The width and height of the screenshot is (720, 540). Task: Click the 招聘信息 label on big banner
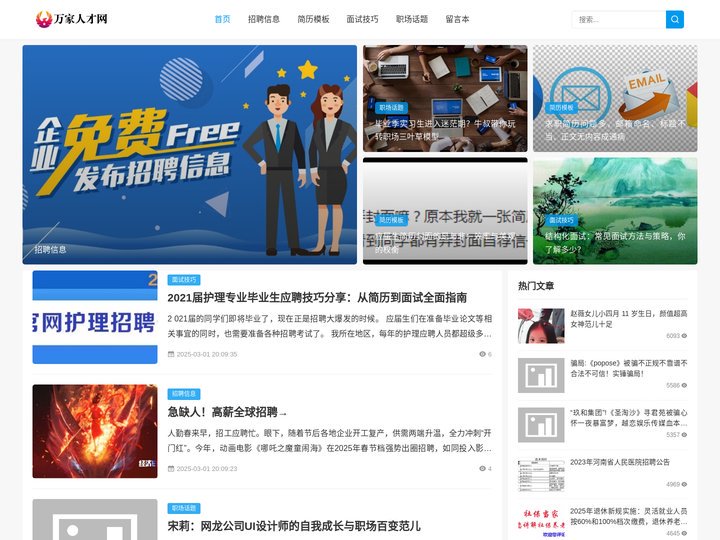(x=51, y=249)
